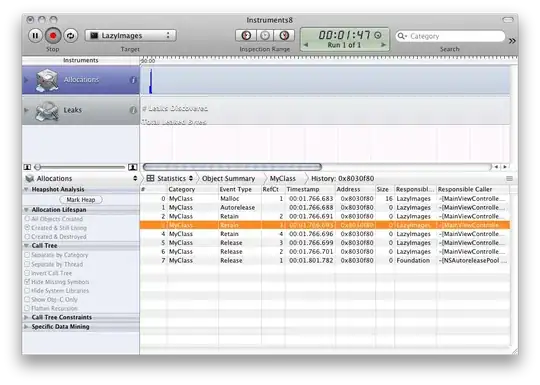This screenshot has width=540, height=385.
Task: Click timestamp 00:01.766.699 cell
Action: point(311,243)
